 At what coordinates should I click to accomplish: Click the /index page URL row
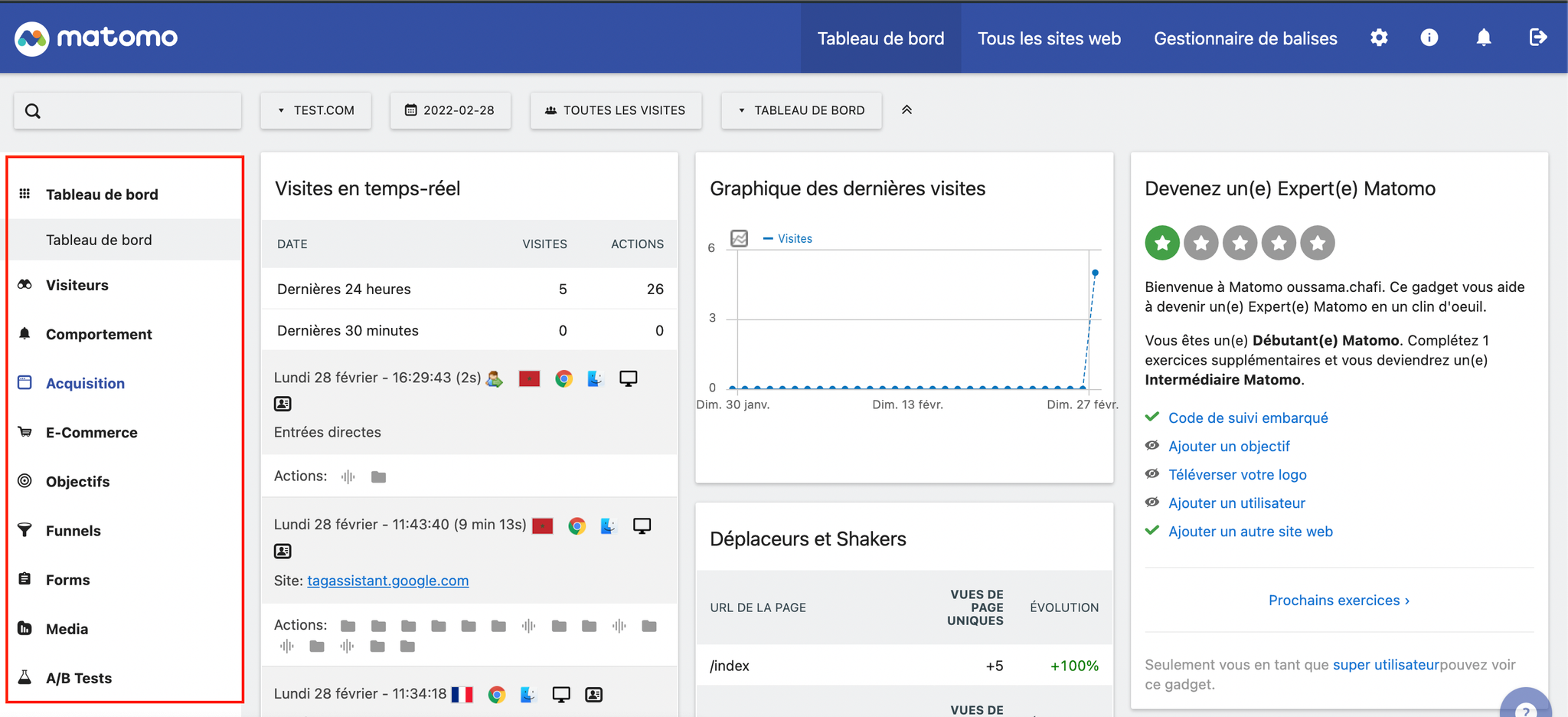coord(904,665)
